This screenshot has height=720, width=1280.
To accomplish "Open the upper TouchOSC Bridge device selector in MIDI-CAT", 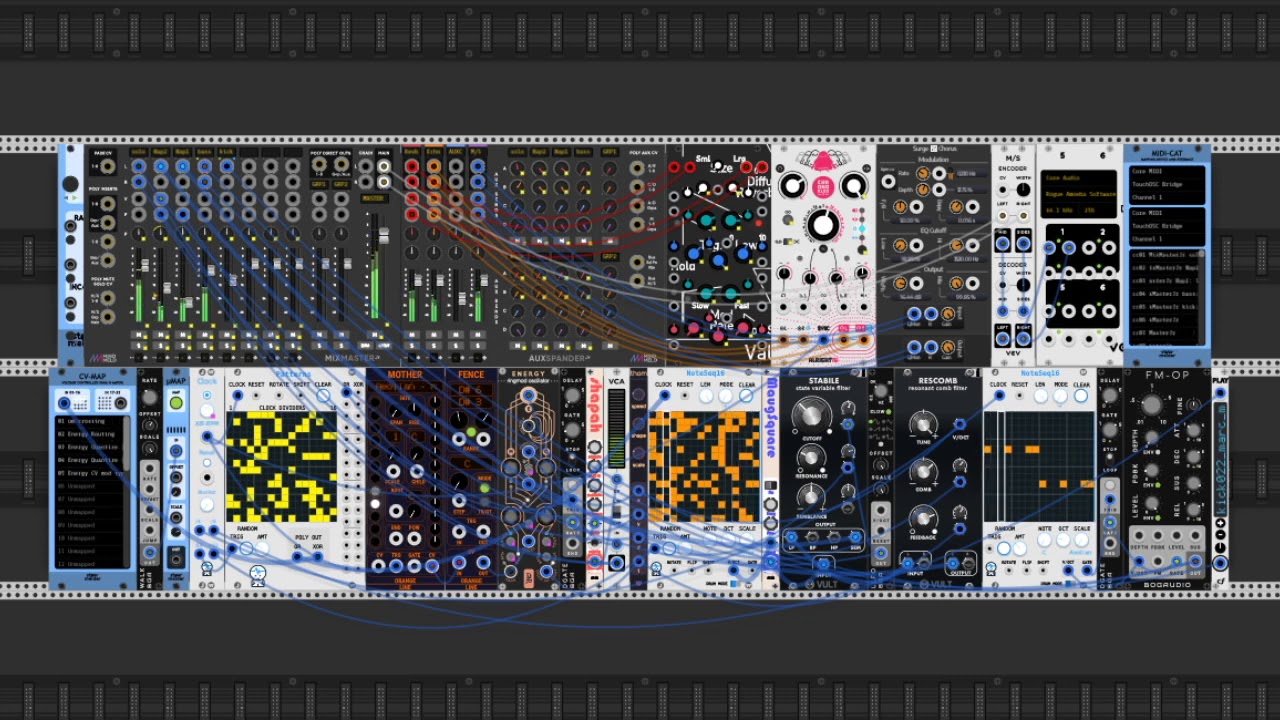I will coord(1167,184).
